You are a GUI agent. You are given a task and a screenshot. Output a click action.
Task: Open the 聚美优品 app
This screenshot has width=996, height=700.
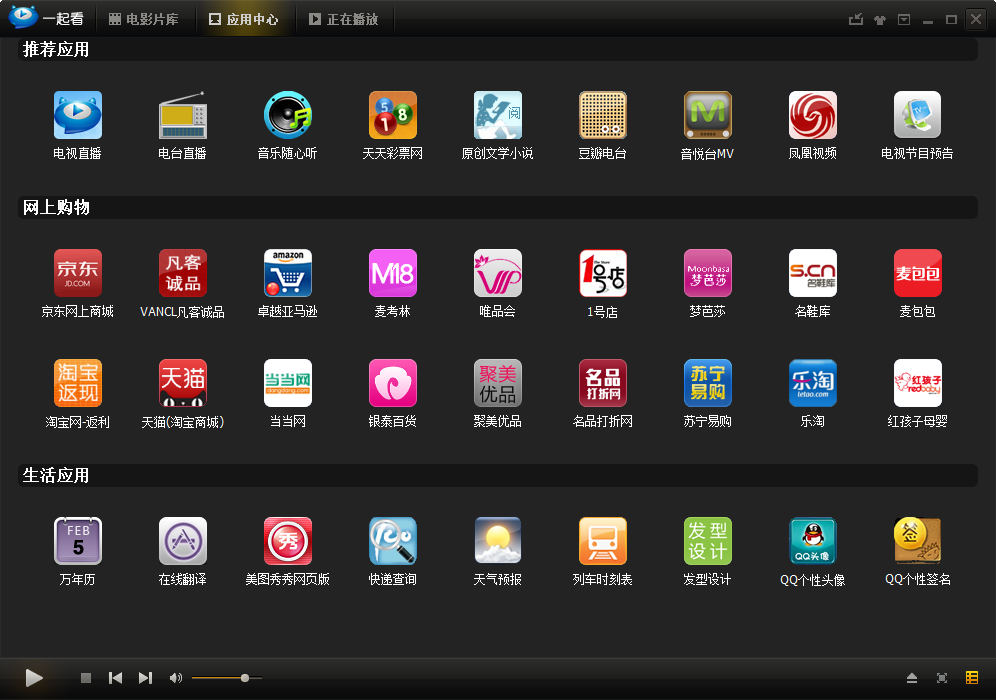[497, 383]
